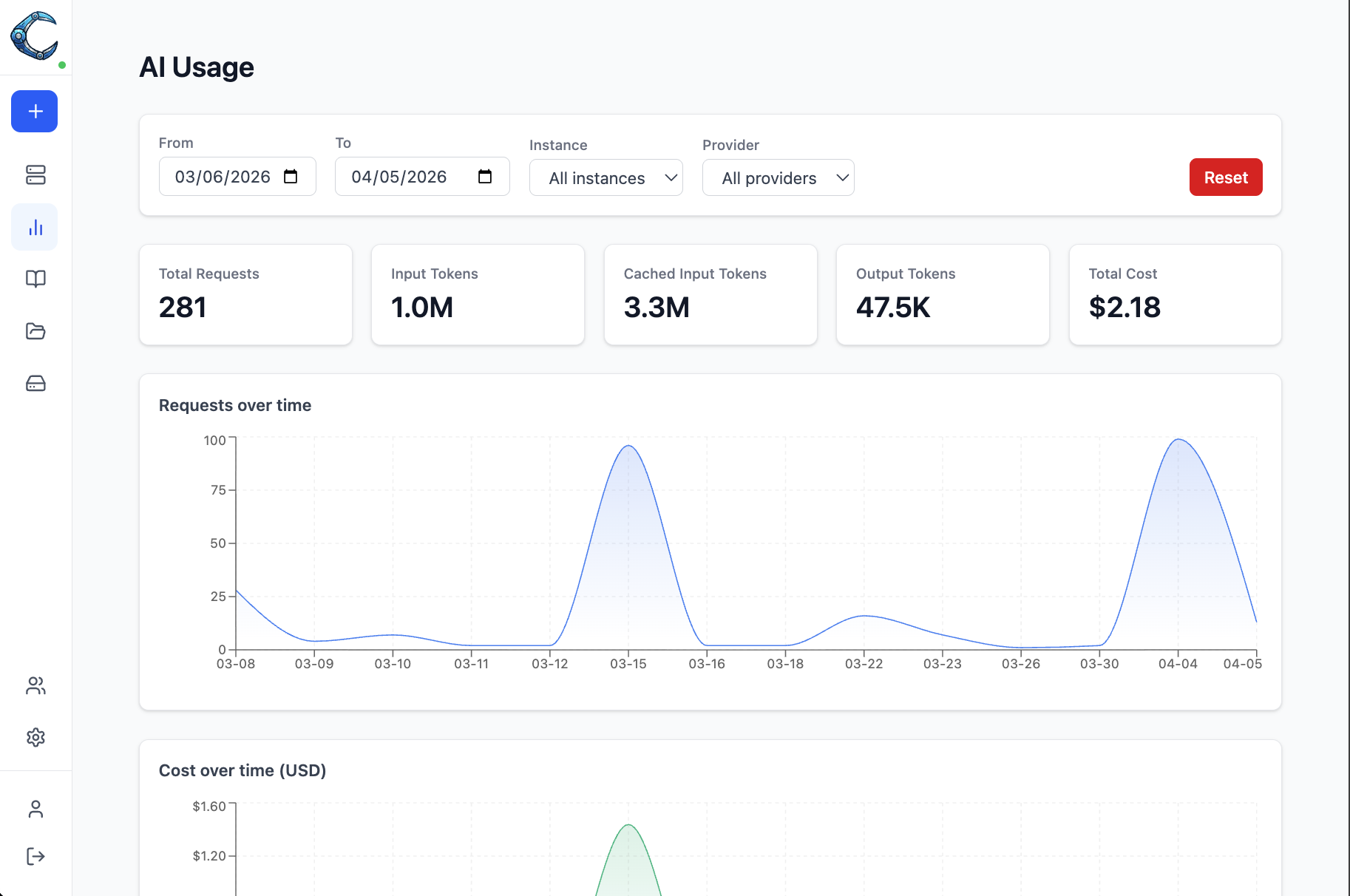Image resolution: width=1350 pixels, height=896 pixels.
Task: Click the From date input field
Action: tap(225, 176)
